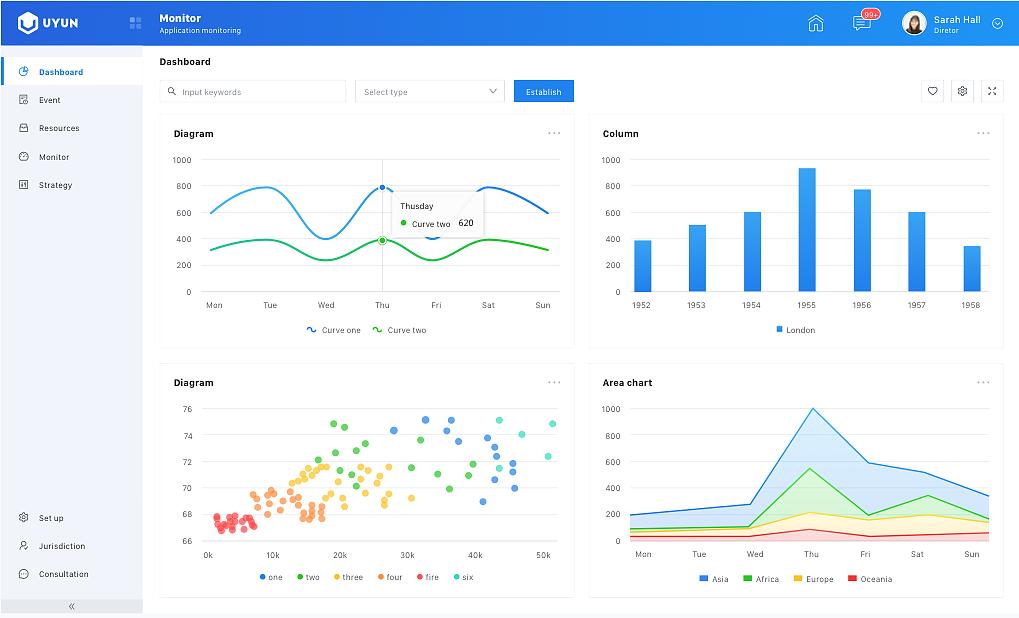Click the Establish button
Image resolution: width=1019 pixels, height=618 pixels.
pyautogui.click(x=543, y=91)
